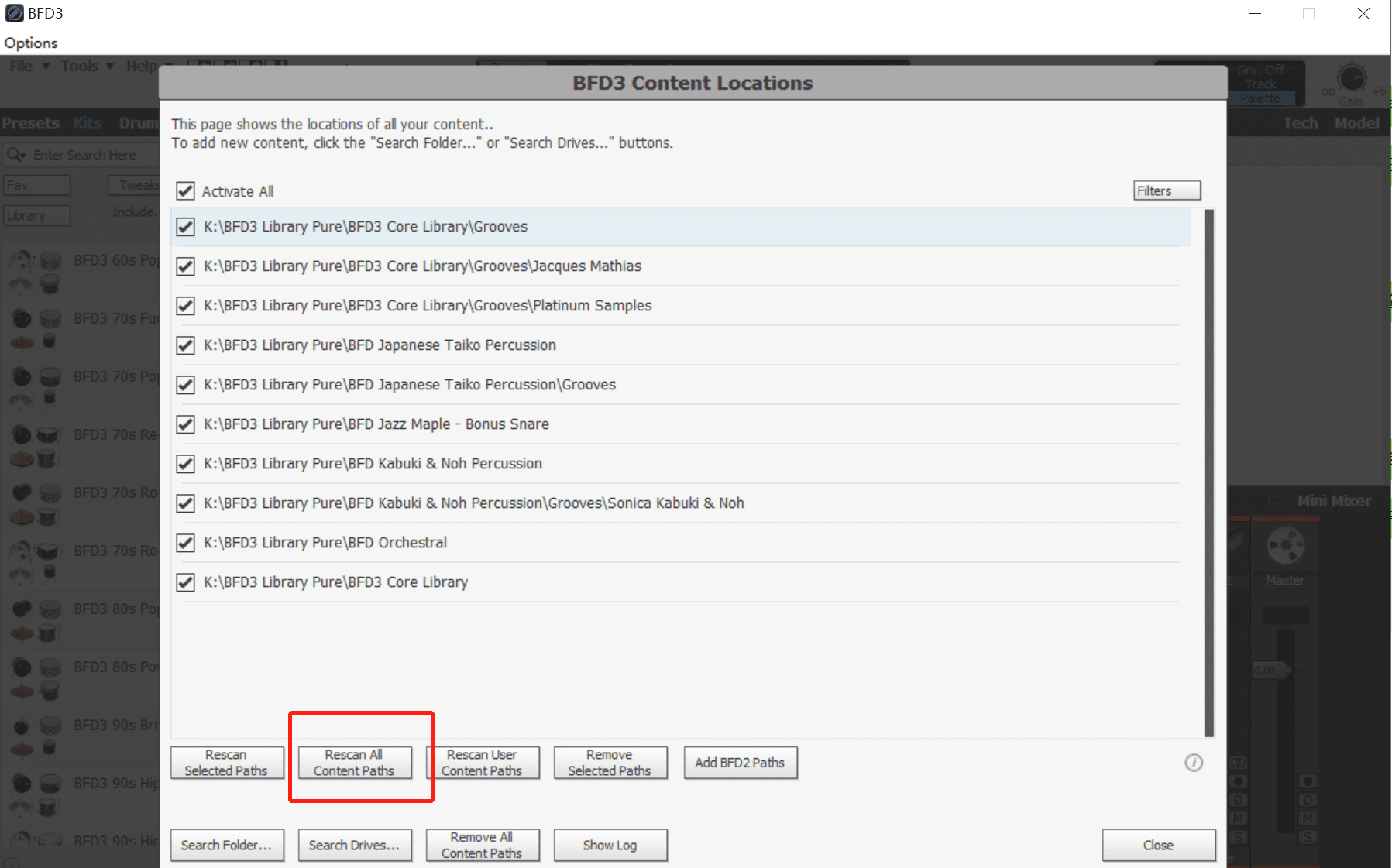Click Remove All Content Paths
This screenshot has width=1392, height=868.
483,846
